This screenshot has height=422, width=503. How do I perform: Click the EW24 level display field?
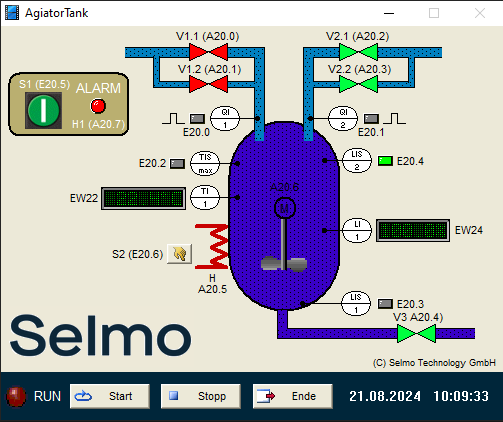[x=413, y=230]
